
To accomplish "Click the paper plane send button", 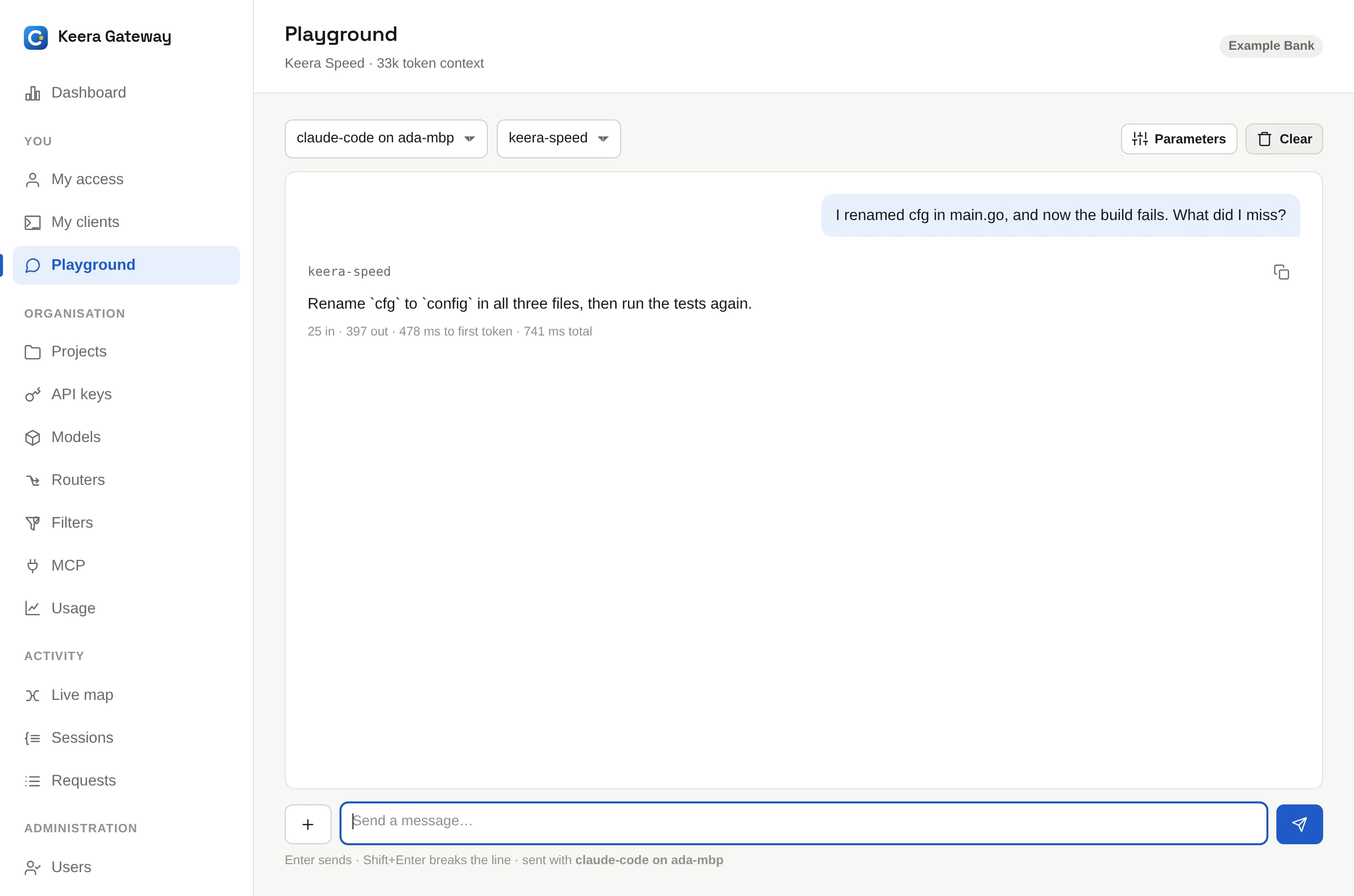I will tap(1299, 824).
